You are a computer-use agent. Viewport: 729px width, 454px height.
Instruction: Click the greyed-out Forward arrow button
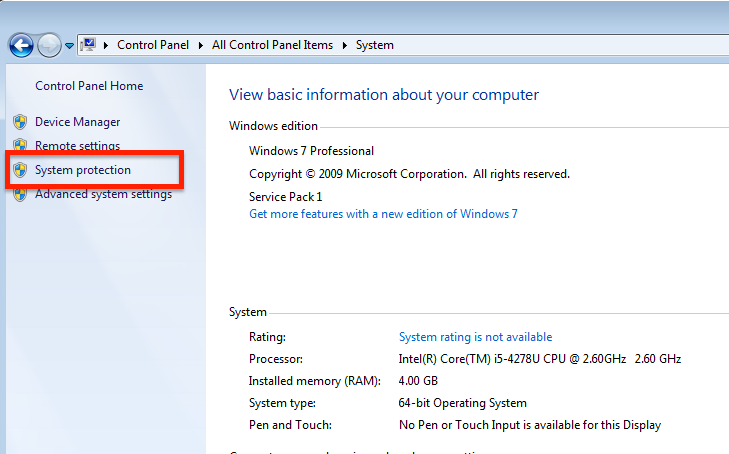49,45
